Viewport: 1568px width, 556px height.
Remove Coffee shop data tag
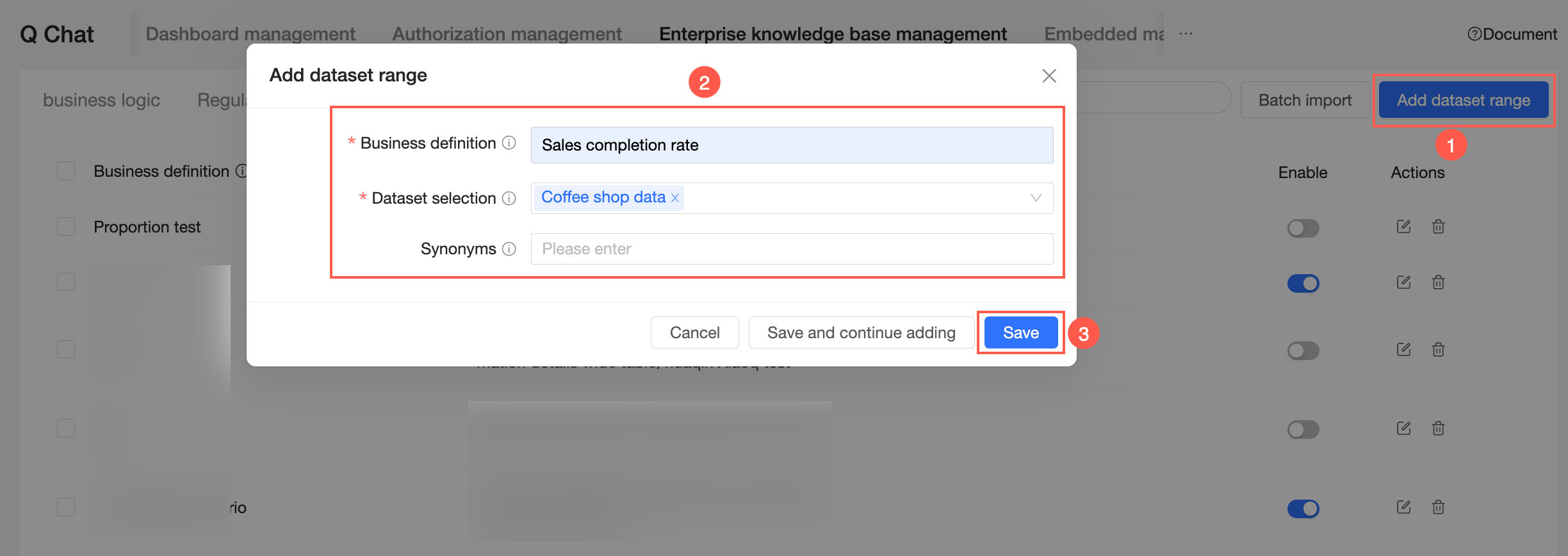(674, 199)
